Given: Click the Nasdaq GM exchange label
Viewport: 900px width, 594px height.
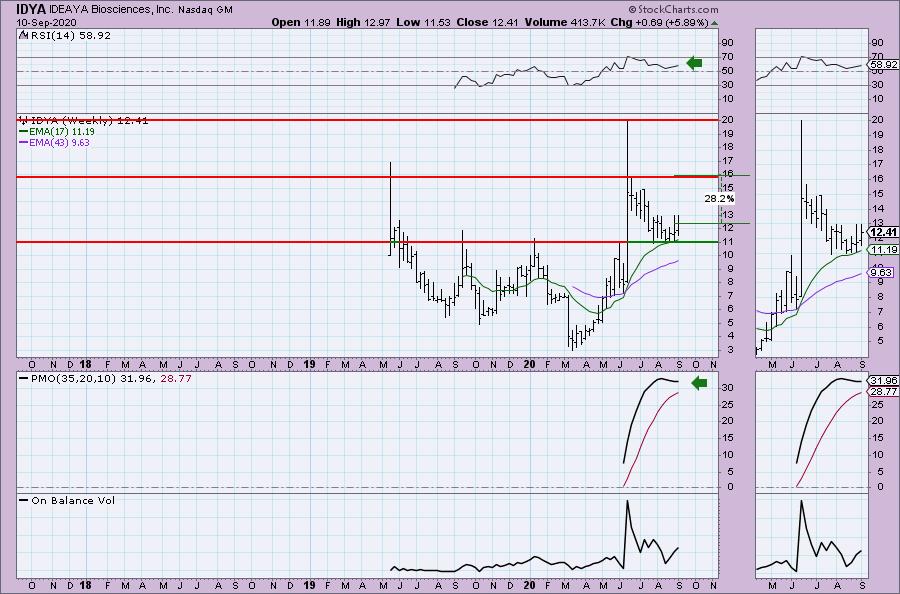Looking at the screenshot, I should [x=204, y=10].
